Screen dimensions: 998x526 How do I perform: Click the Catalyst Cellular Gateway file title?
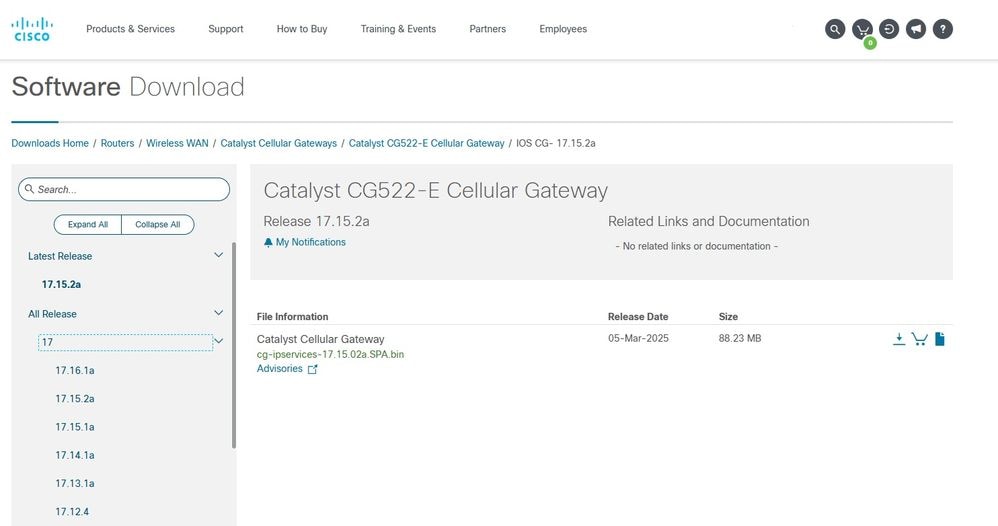pos(320,339)
